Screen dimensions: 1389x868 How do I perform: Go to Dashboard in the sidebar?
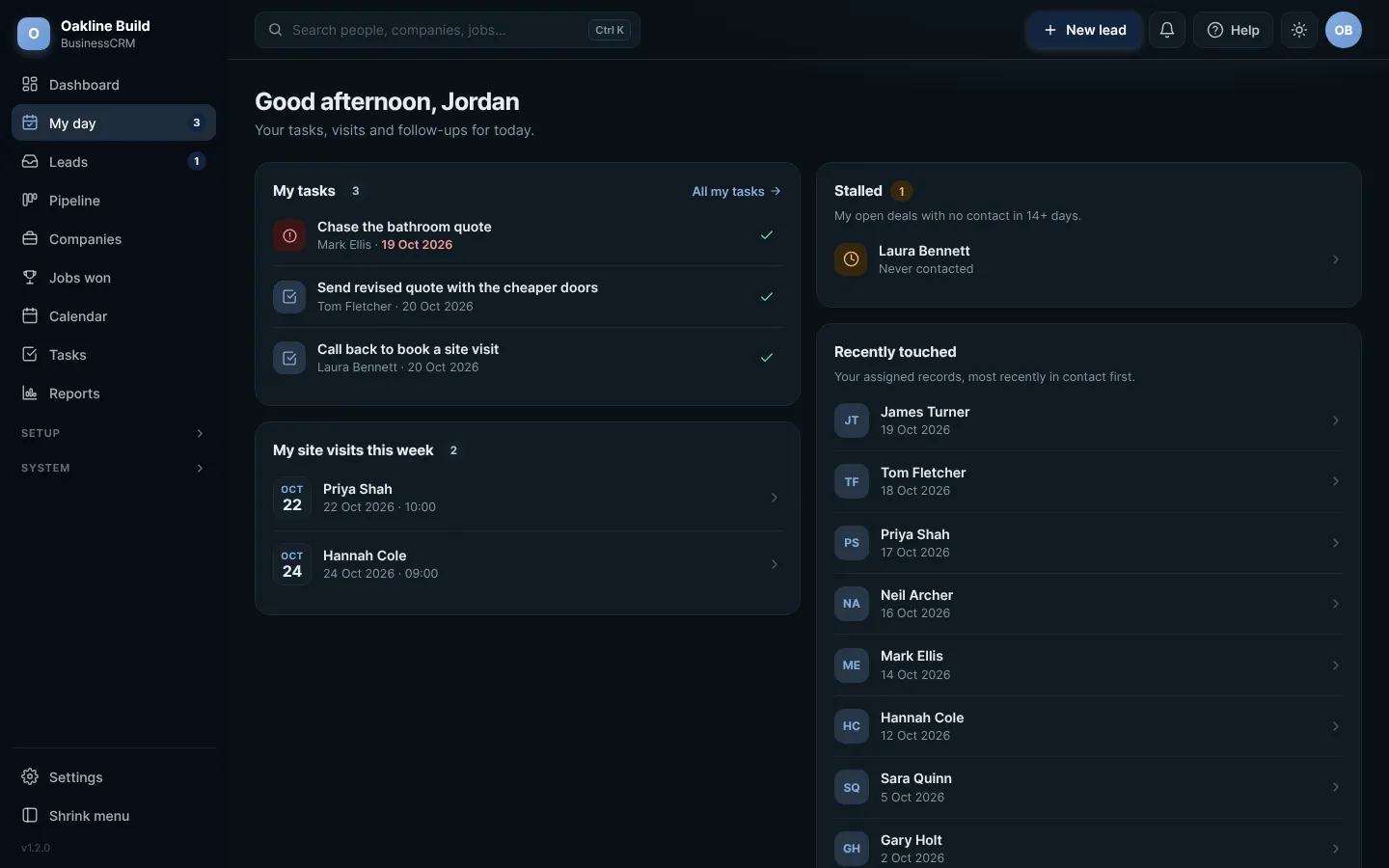(114, 85)
